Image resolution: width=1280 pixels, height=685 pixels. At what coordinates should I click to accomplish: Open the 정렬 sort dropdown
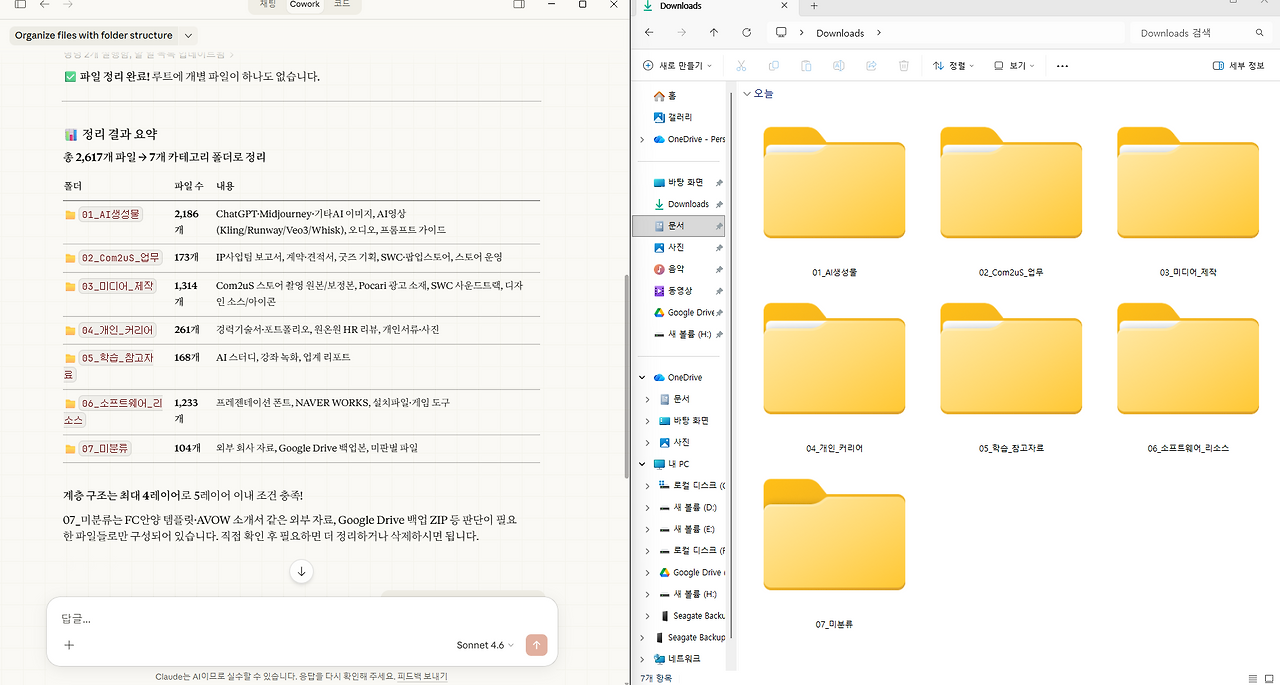957,65
